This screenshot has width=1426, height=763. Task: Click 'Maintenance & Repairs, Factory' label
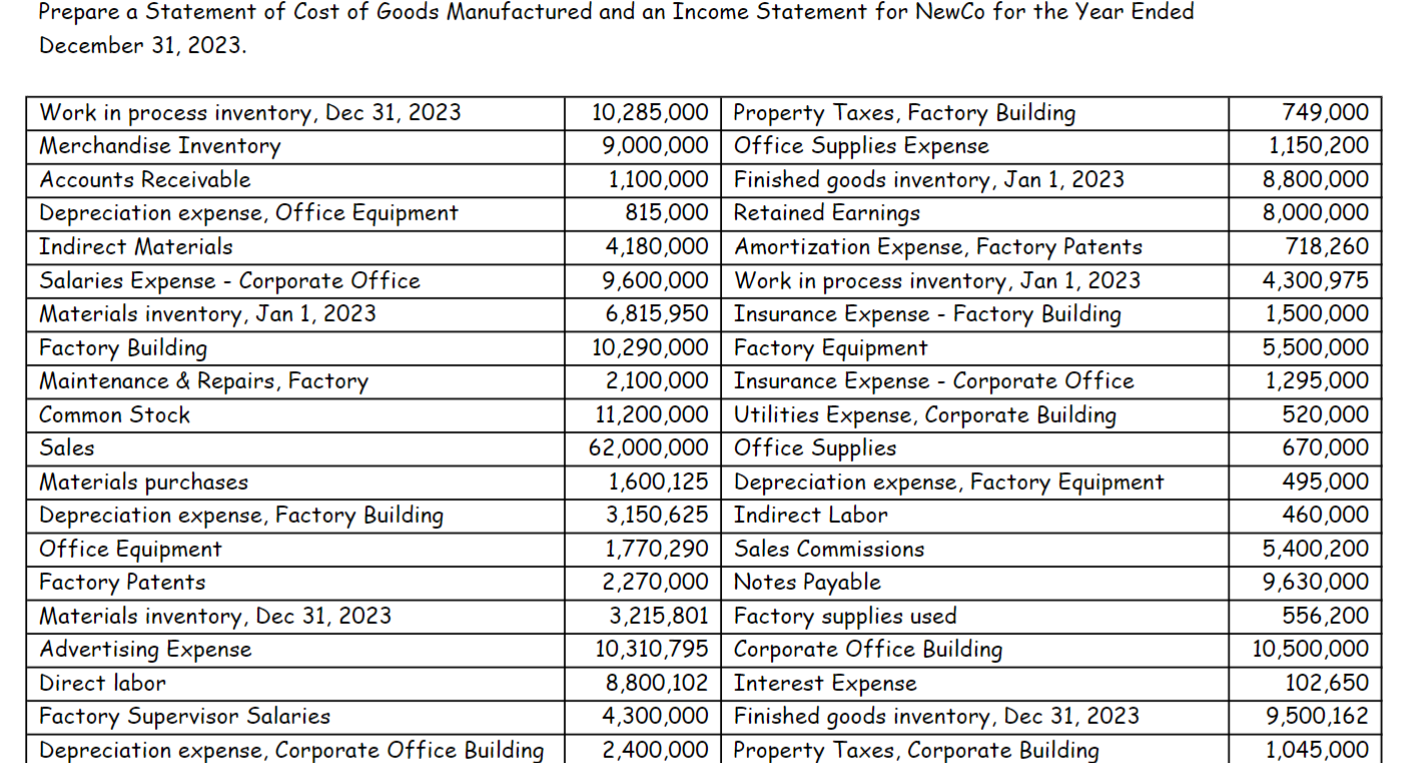coord(204,381)
